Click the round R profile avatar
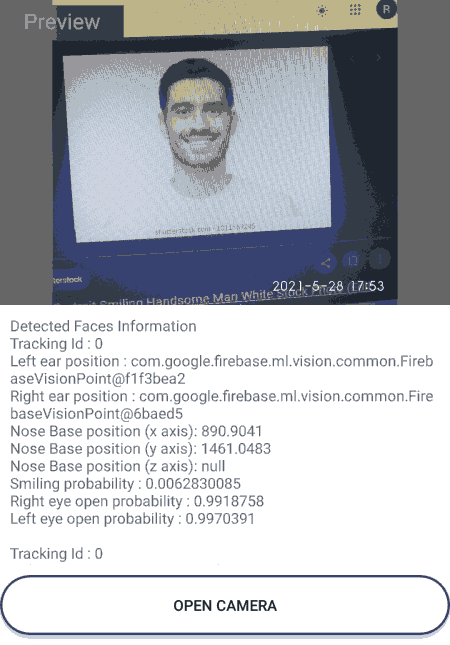Image resolution: width=450 pixels, height=645 pixels. [x=386, y=9]
